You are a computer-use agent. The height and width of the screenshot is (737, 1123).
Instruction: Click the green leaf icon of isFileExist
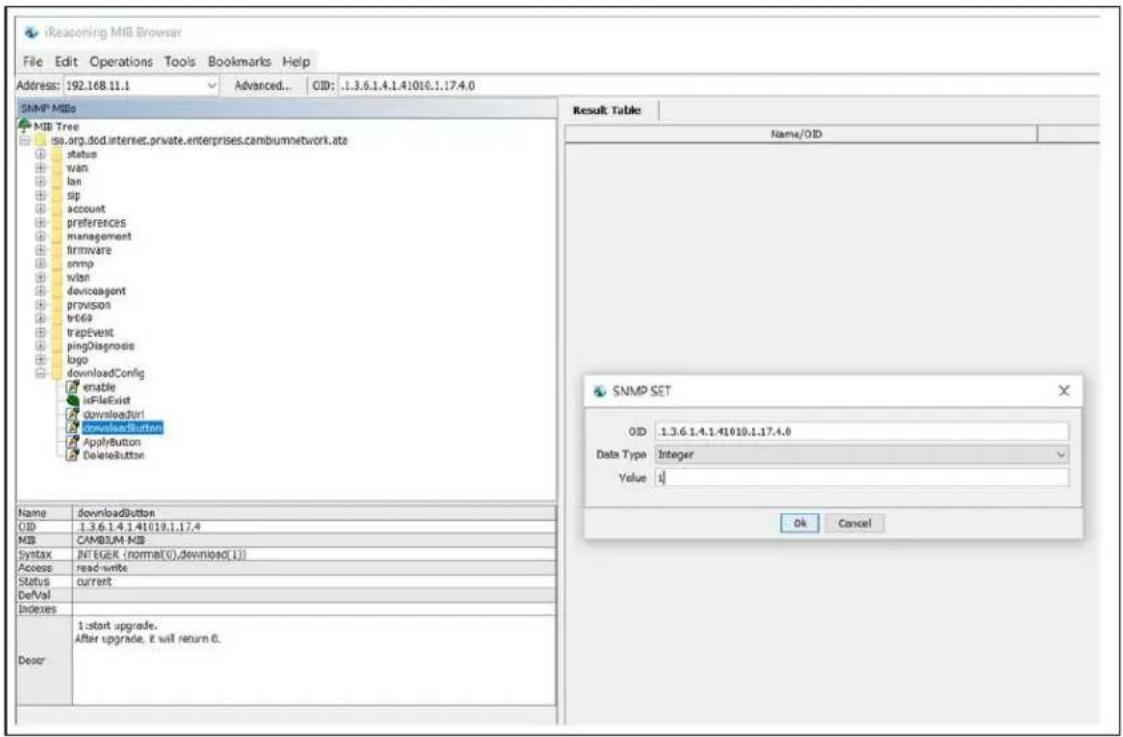click(x=72, y=401)
